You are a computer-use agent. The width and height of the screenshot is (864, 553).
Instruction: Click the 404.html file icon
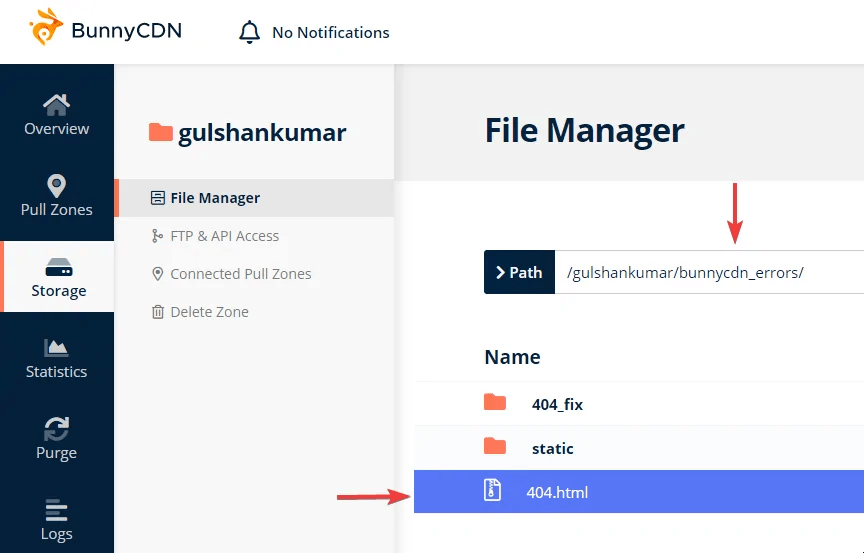(x=492, y=491)
